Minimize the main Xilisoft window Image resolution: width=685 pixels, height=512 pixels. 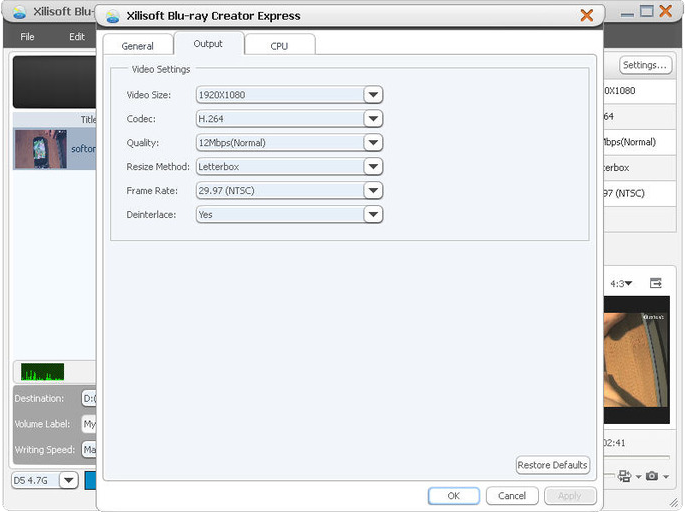627,14
